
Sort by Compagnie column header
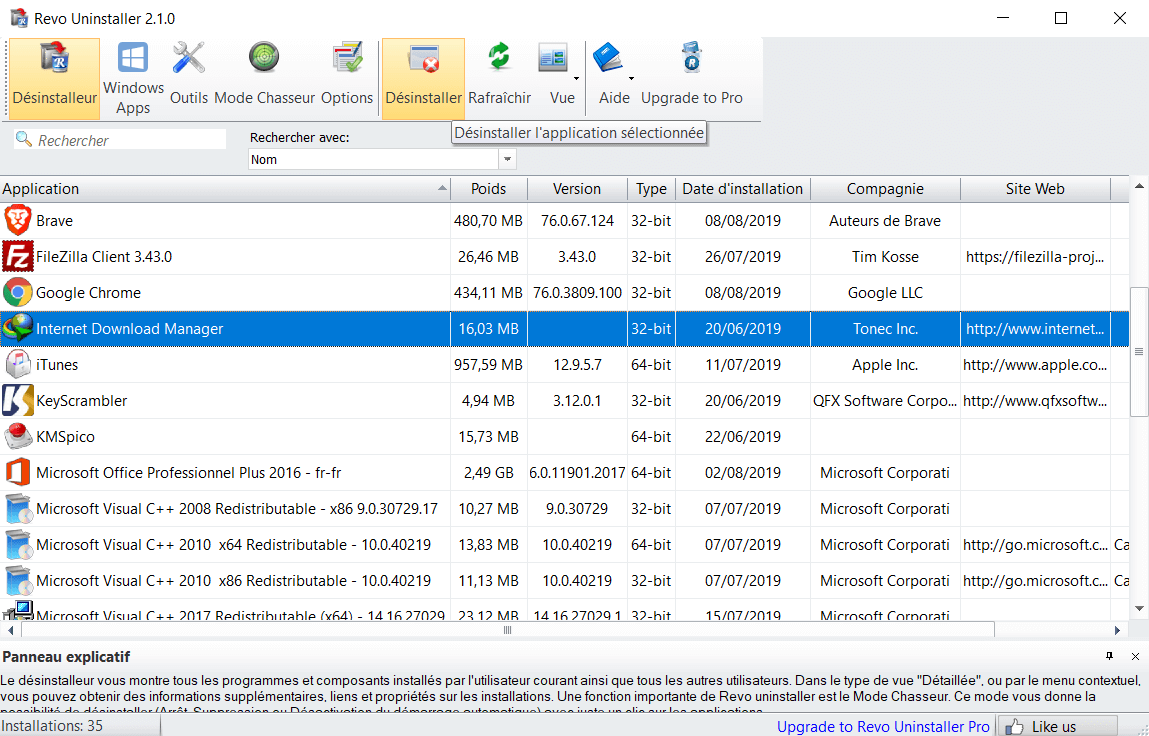point(885,188)
